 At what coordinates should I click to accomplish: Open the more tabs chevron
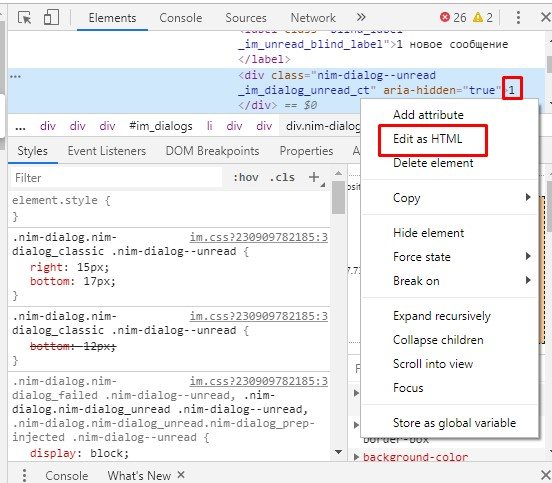pos(361,17)
